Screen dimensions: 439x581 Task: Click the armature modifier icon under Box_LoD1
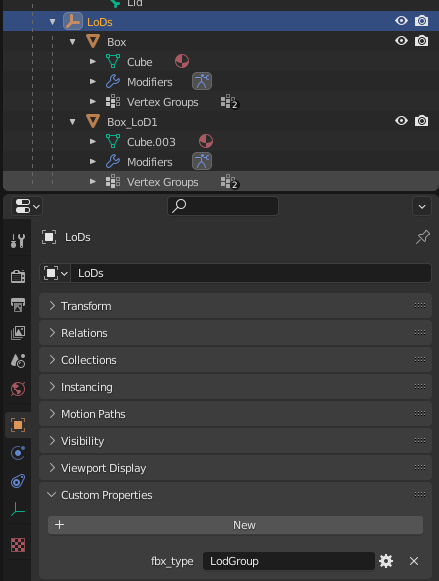pos(202,161)
